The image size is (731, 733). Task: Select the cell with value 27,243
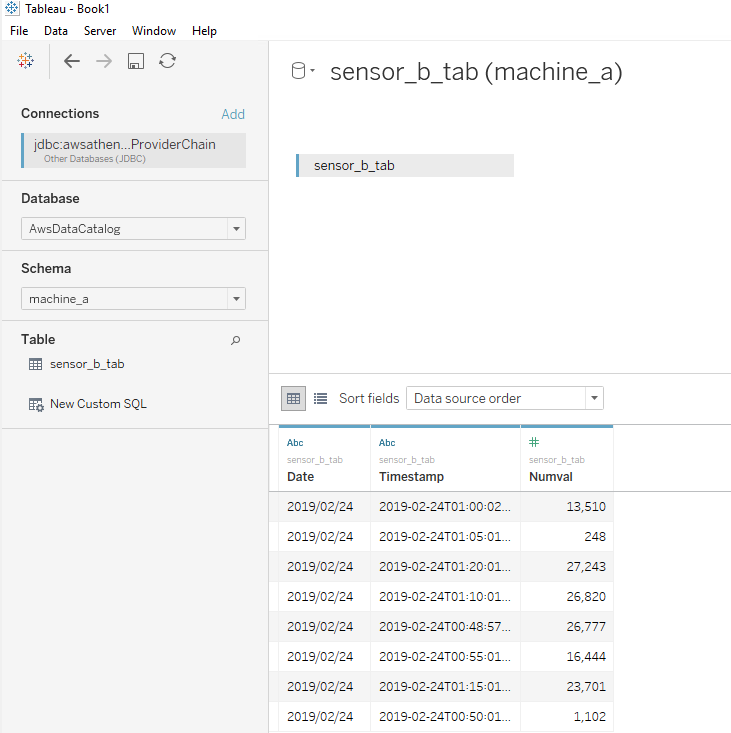pyautogui.click(x=567, y=567)
